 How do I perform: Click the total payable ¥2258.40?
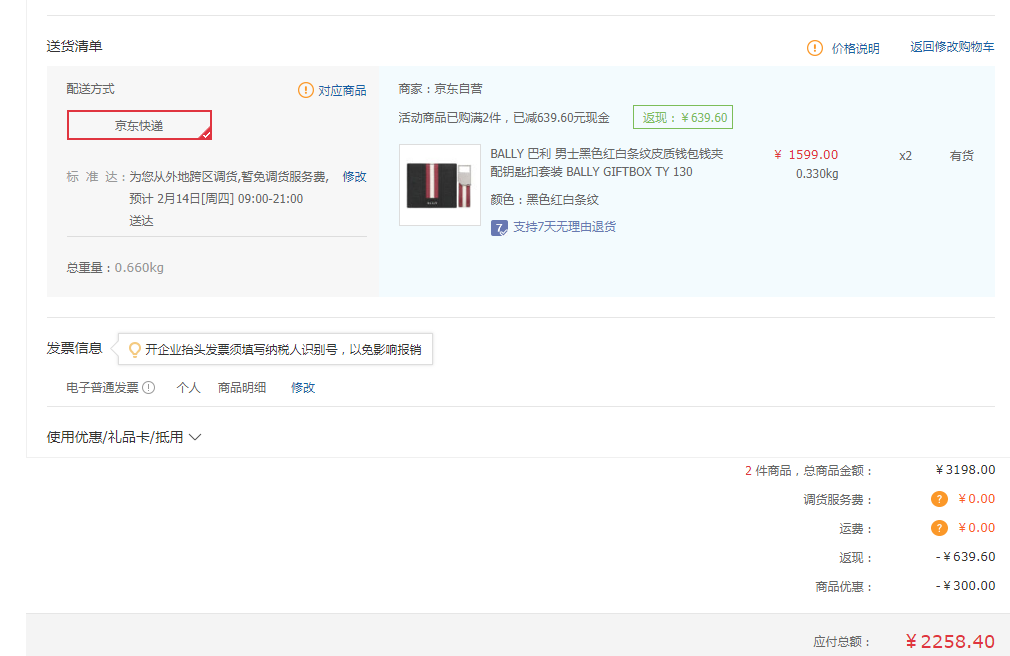click(949, 641)
